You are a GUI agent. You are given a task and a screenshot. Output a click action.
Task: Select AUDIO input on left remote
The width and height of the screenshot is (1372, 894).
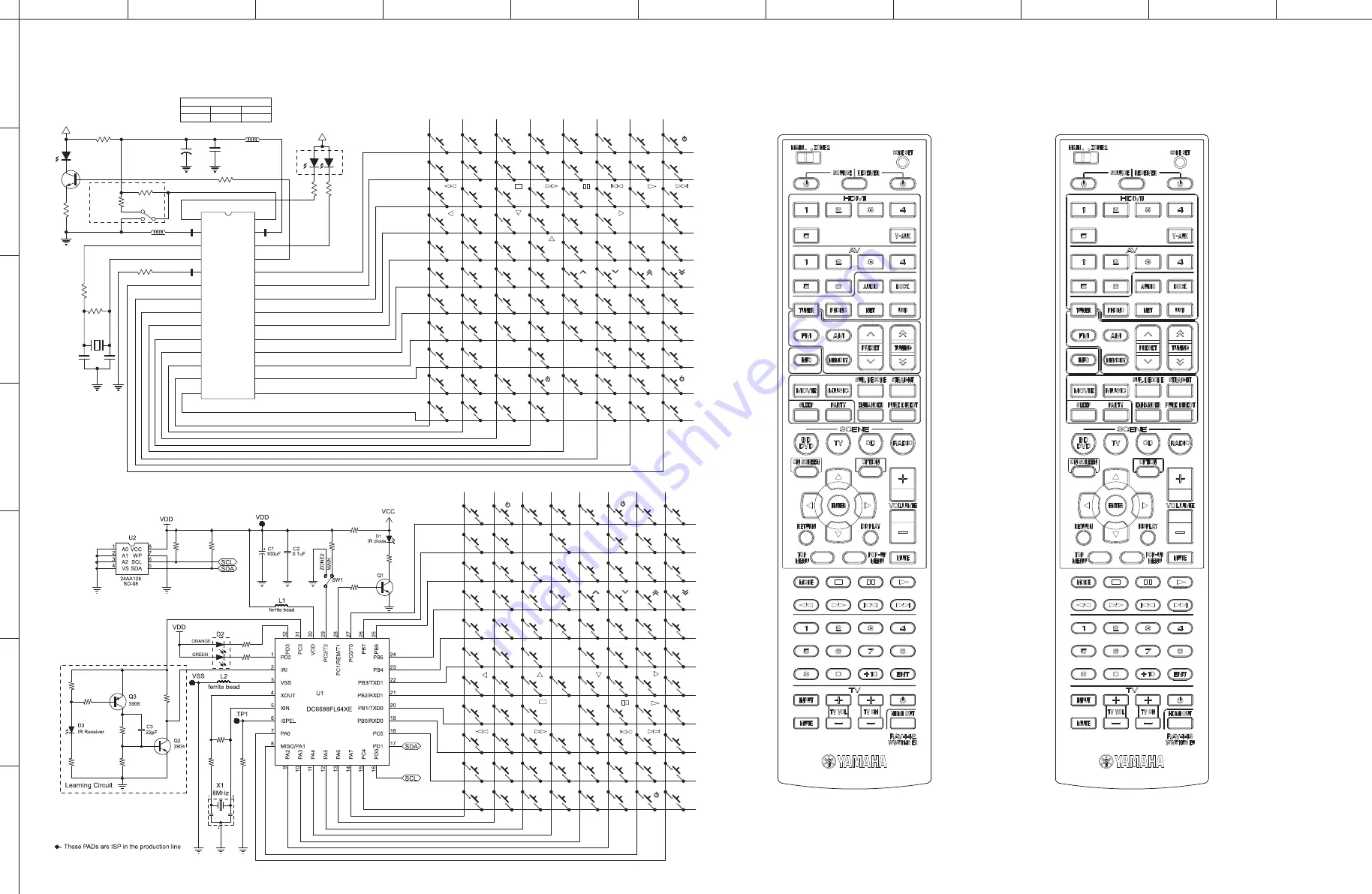[x=871, y=286]
